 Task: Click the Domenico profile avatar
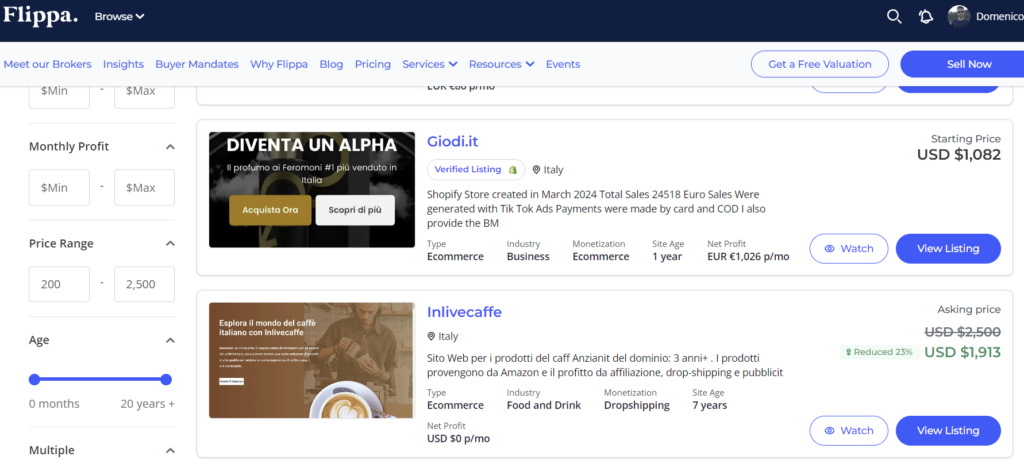(959, 16)
